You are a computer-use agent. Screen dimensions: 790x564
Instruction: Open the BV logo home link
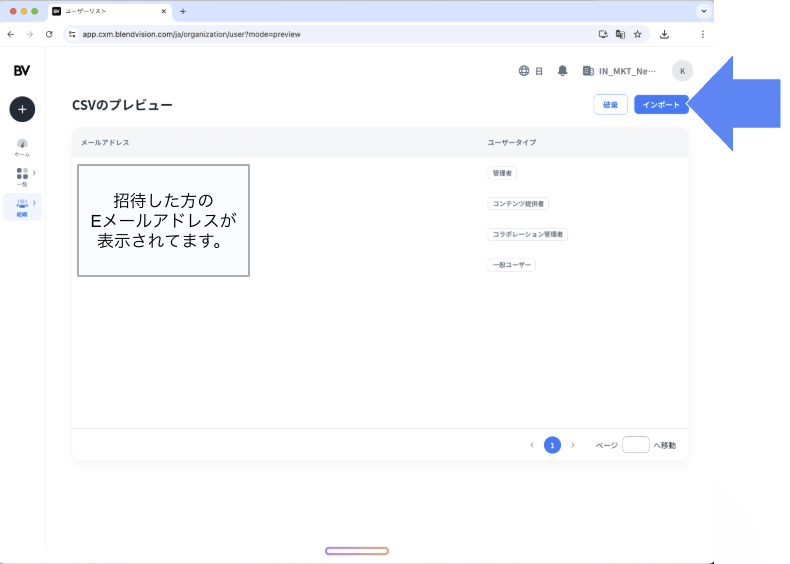22,71
